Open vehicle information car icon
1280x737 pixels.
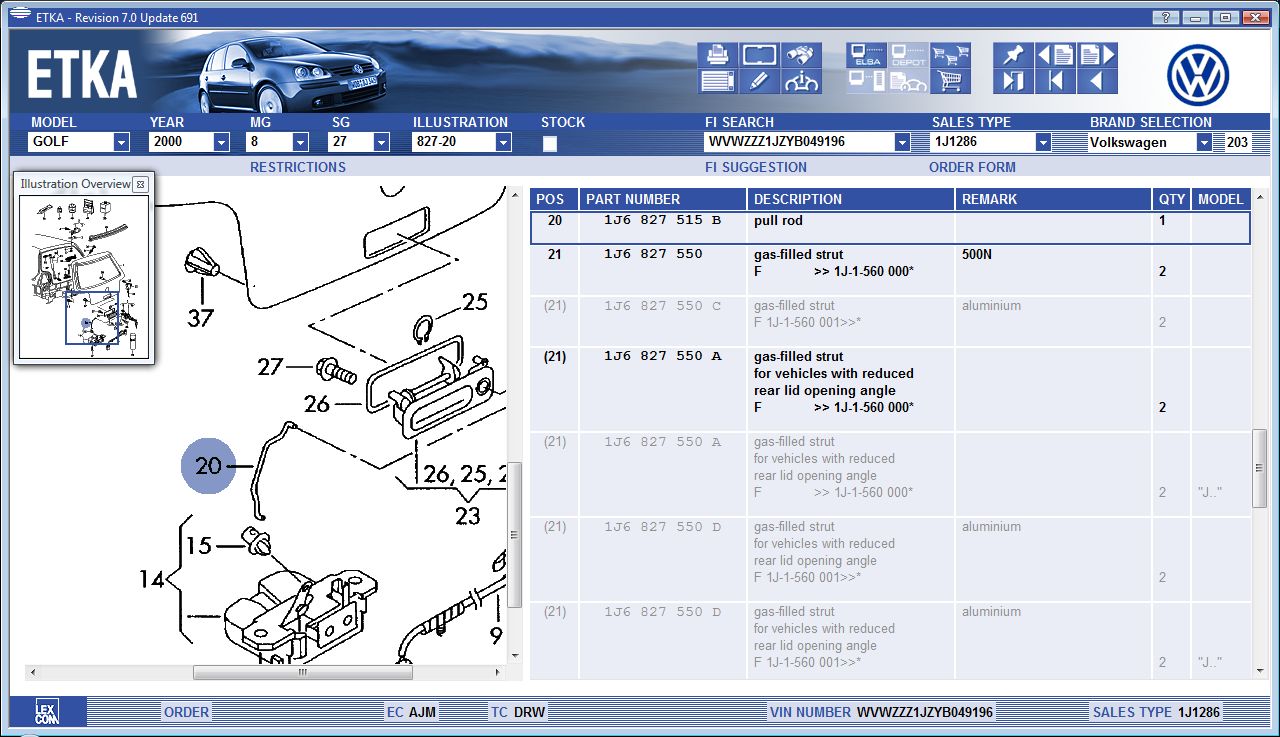pyautogui.click(x=802, y=82)
